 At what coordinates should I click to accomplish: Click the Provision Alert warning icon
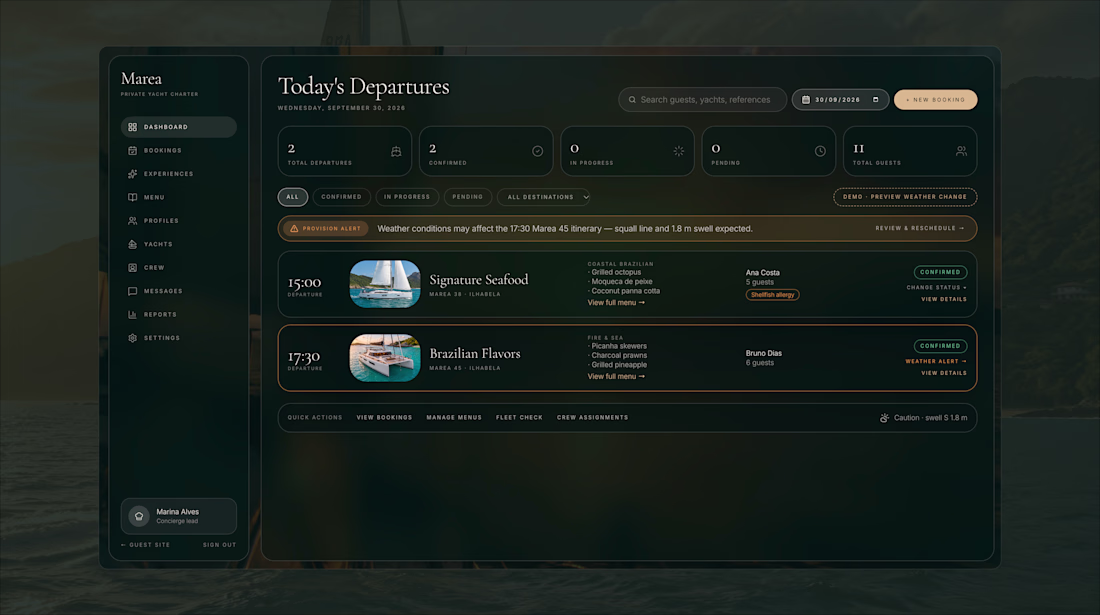click(x=295, y=229)
